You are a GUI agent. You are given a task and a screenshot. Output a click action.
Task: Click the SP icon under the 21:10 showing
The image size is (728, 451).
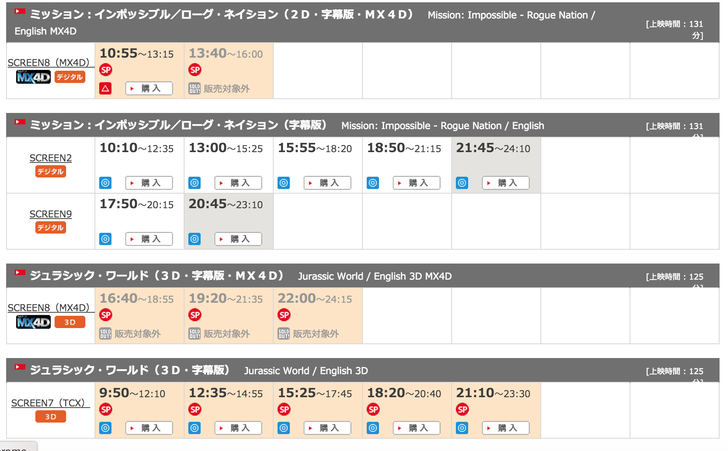pyautogui.click(x=462, y=409)
